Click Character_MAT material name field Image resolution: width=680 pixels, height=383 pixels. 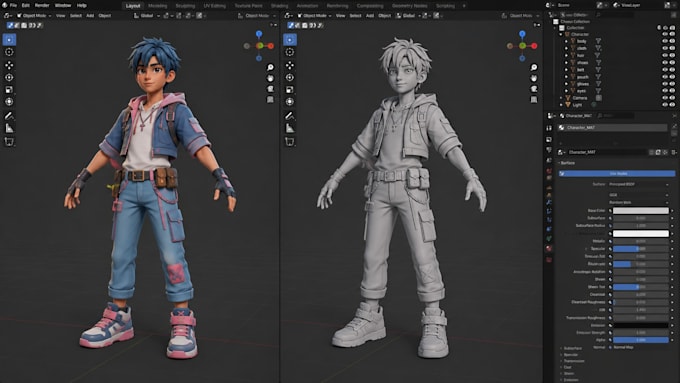[x=607, y=152]
